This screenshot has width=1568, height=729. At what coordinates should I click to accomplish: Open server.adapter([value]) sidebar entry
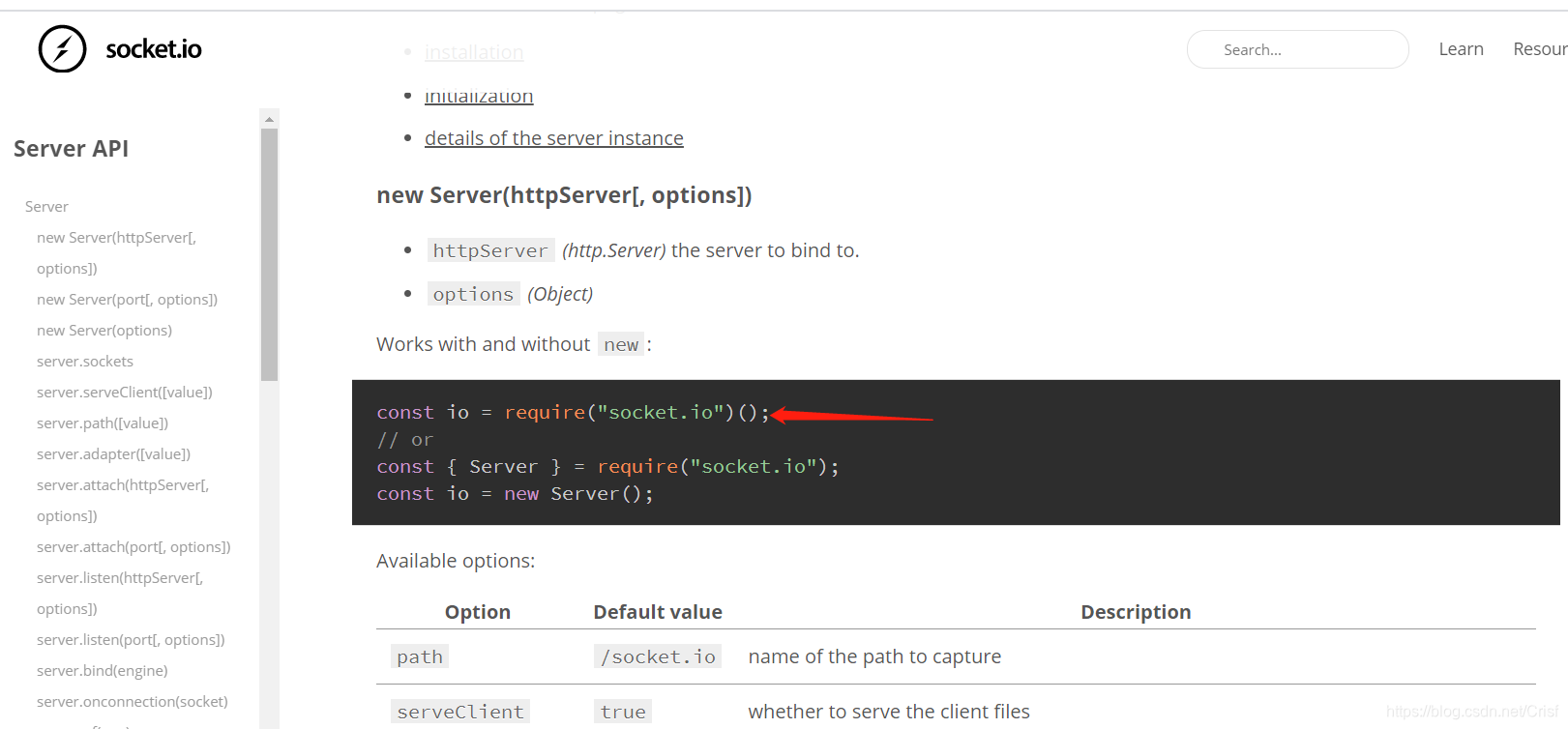pos(113,454)
